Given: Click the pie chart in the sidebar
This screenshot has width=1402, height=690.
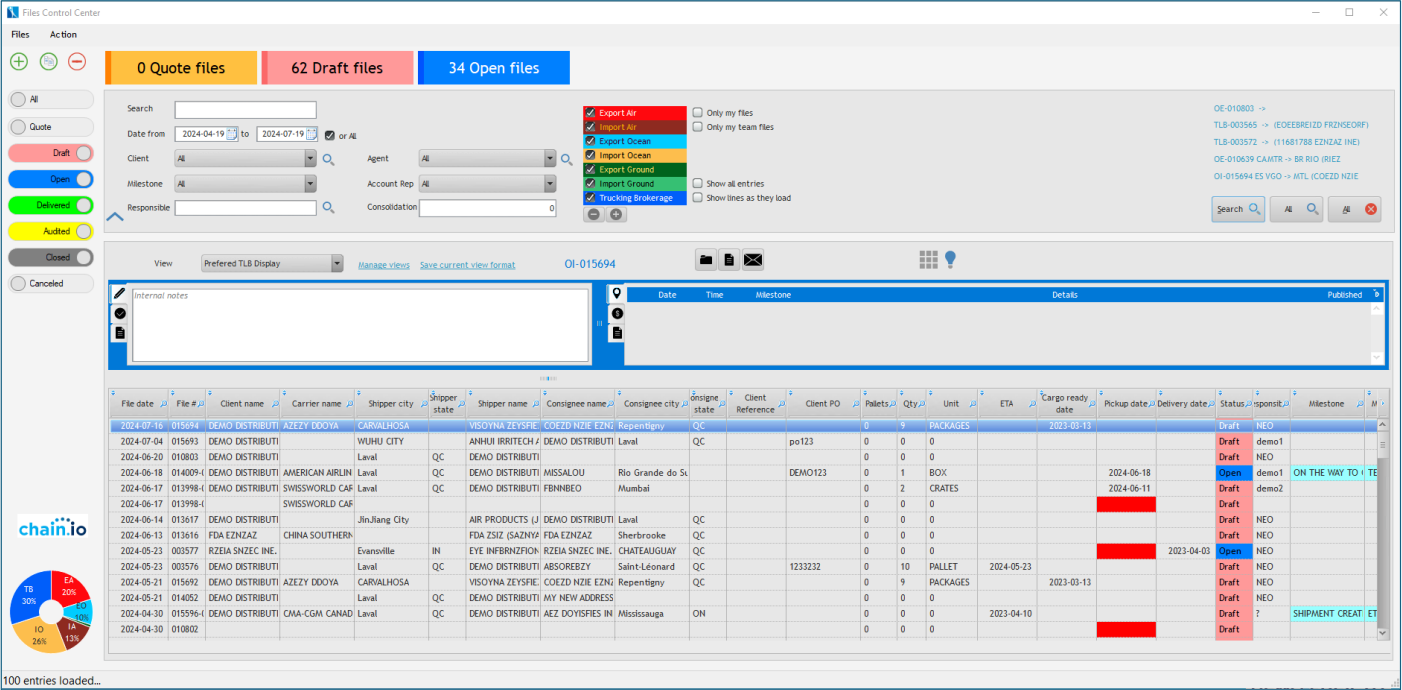Looking at the screenshot, I should click(x=53, y=611).
